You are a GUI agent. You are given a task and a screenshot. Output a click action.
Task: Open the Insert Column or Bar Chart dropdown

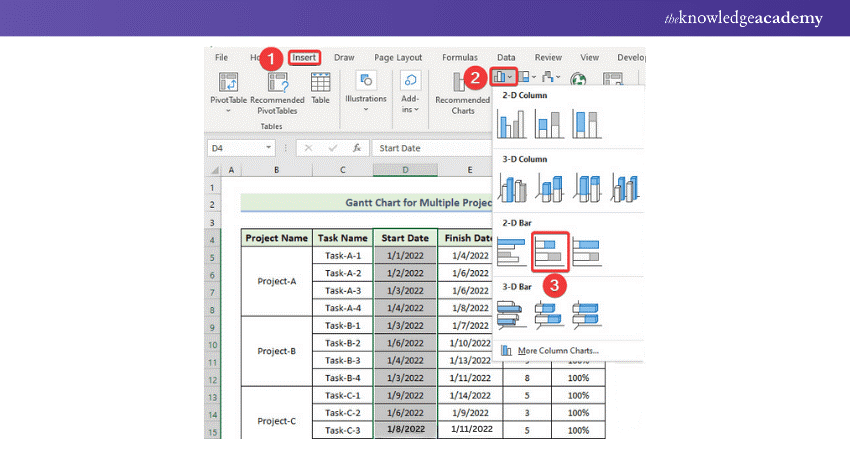(x=505, y=76)
